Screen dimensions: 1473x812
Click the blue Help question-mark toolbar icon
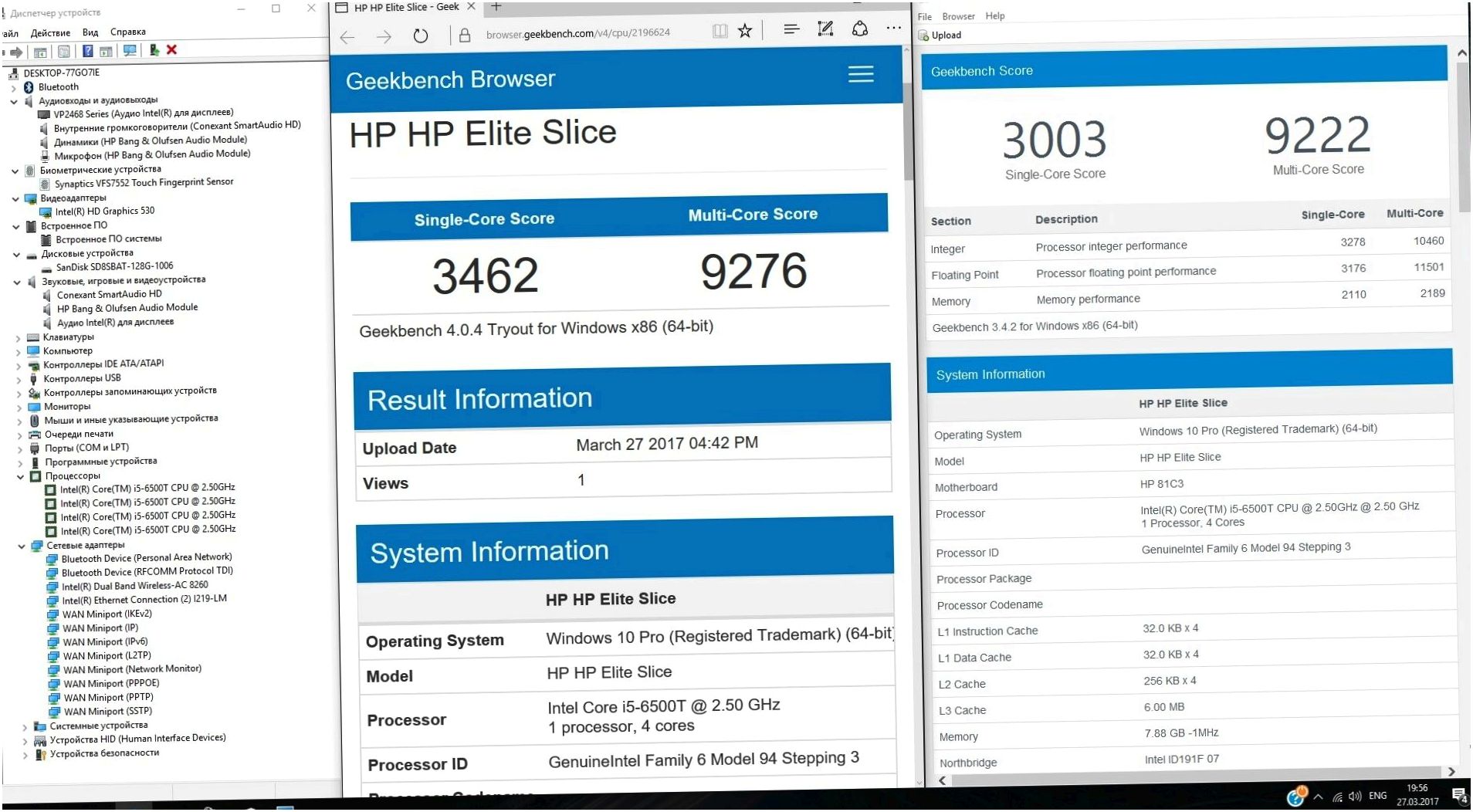(x=88, y=51)
